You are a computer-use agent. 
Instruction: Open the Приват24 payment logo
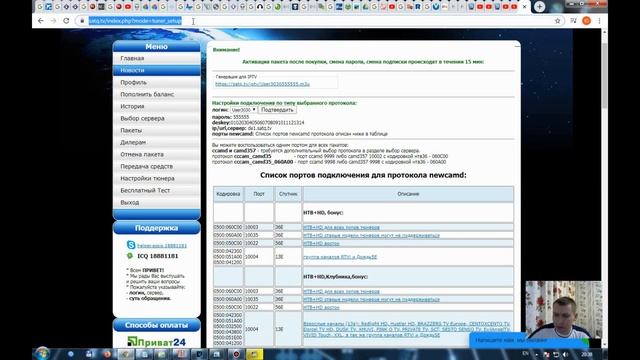(156, 342)
